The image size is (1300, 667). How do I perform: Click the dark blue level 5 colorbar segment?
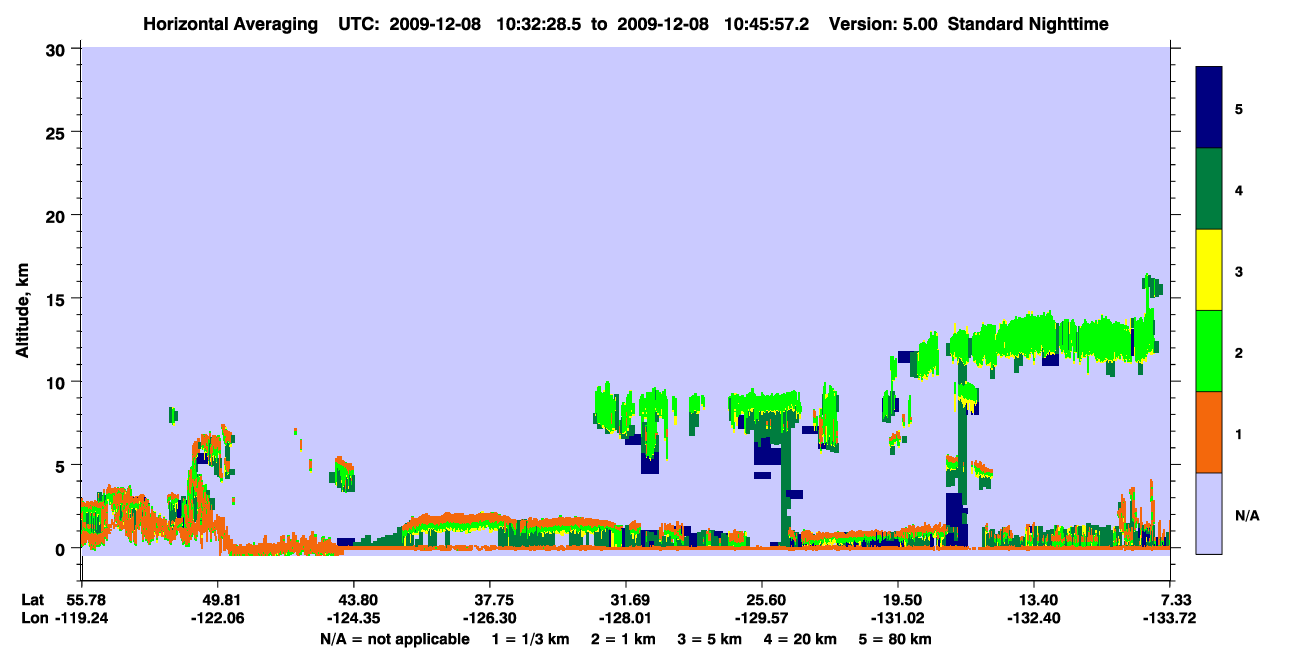[x=1209, y=108]
